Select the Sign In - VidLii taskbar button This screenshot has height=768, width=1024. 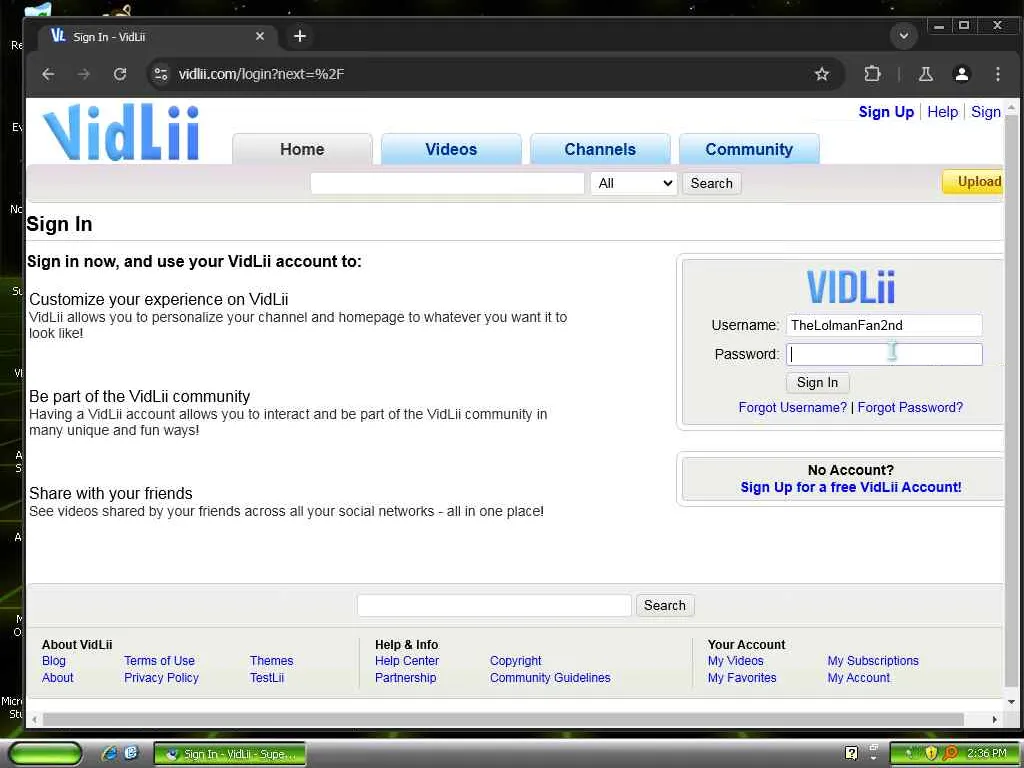230,754
